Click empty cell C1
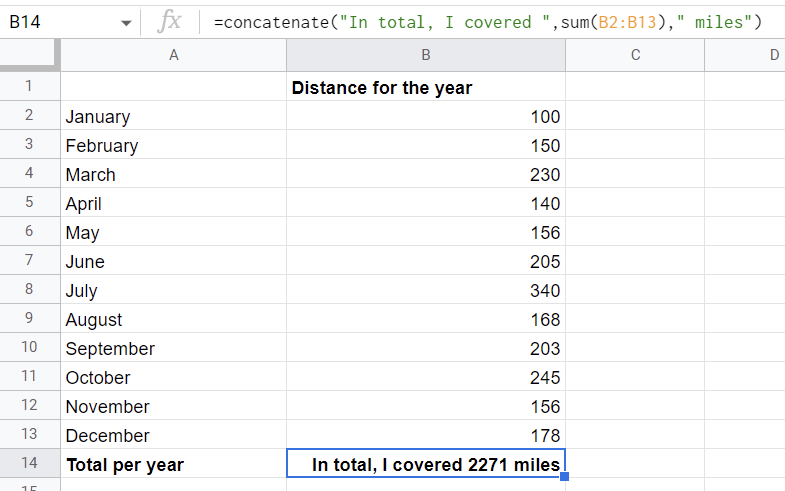The image size is (785, 491). point(635,87)
